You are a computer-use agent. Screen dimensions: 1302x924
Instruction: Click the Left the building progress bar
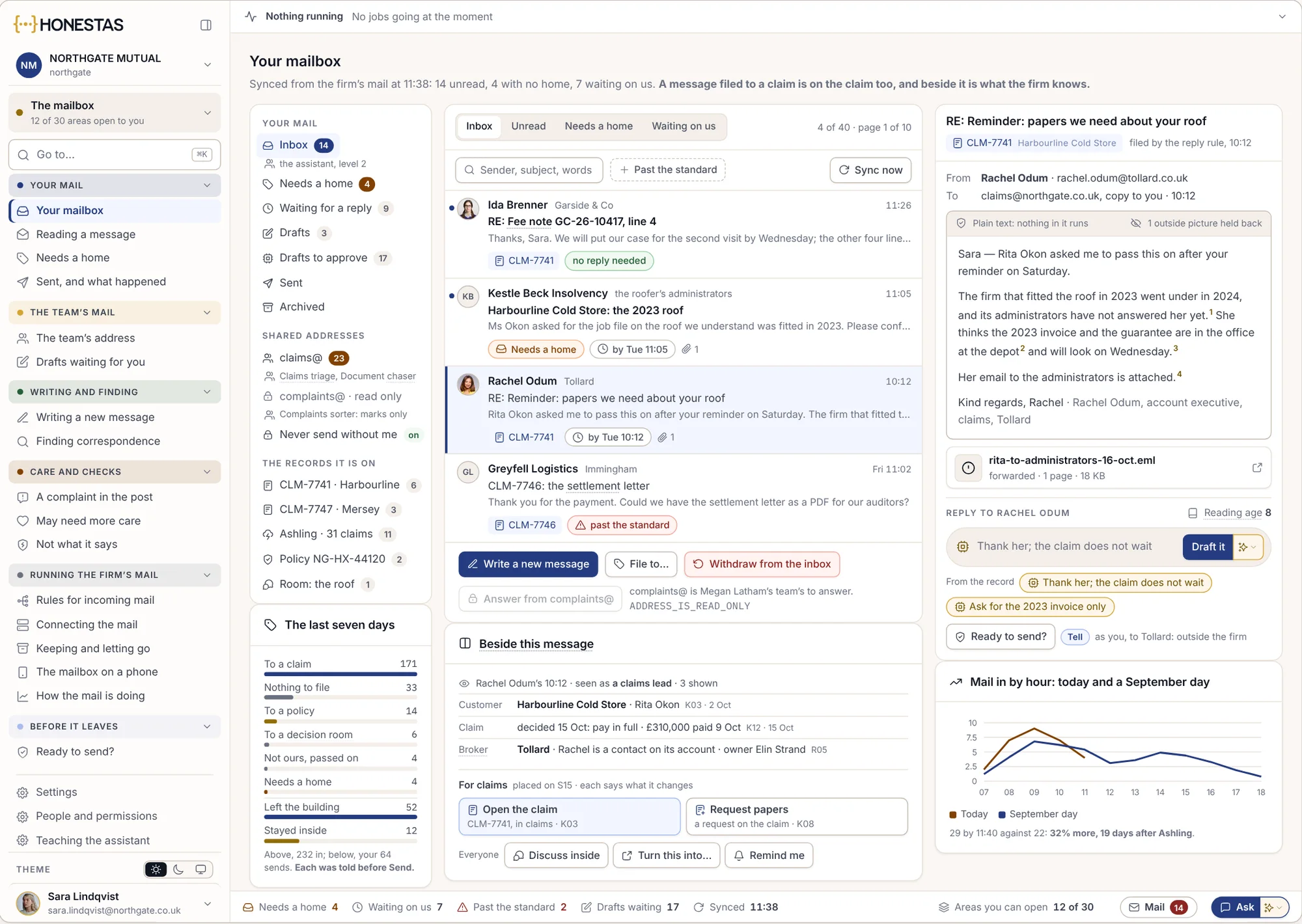point(340,817)
